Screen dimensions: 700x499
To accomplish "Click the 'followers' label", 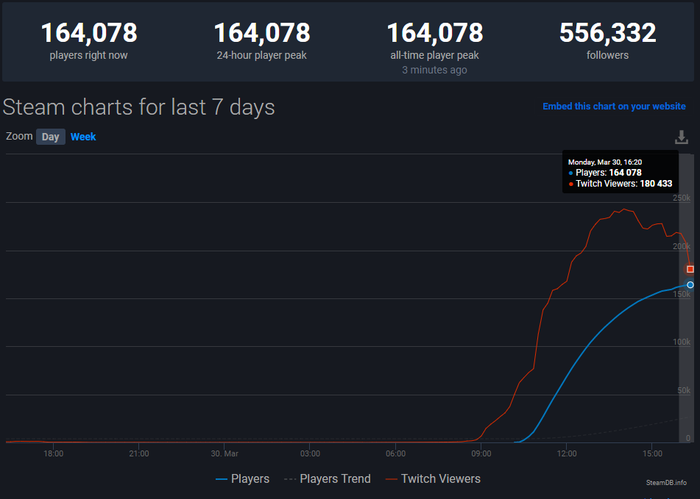I will coord(608,55).
